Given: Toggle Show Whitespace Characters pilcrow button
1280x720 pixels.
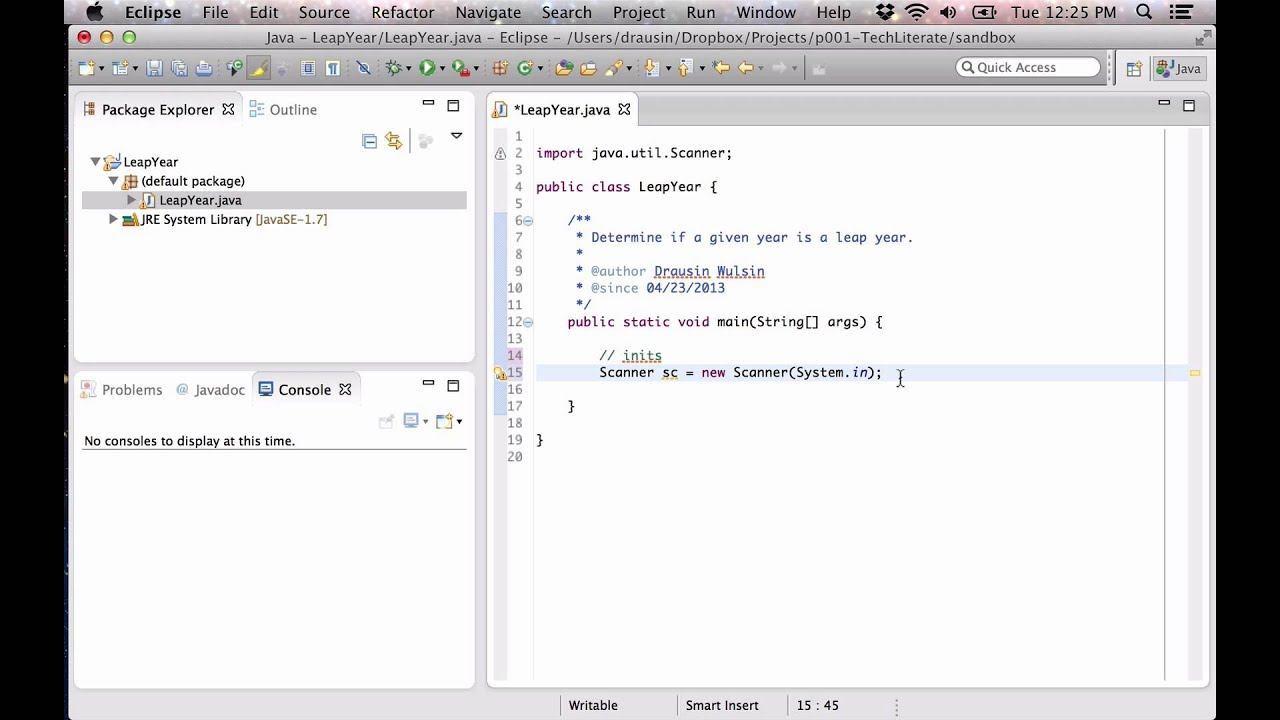Looking at the screenshot, I should pos(333,68).
